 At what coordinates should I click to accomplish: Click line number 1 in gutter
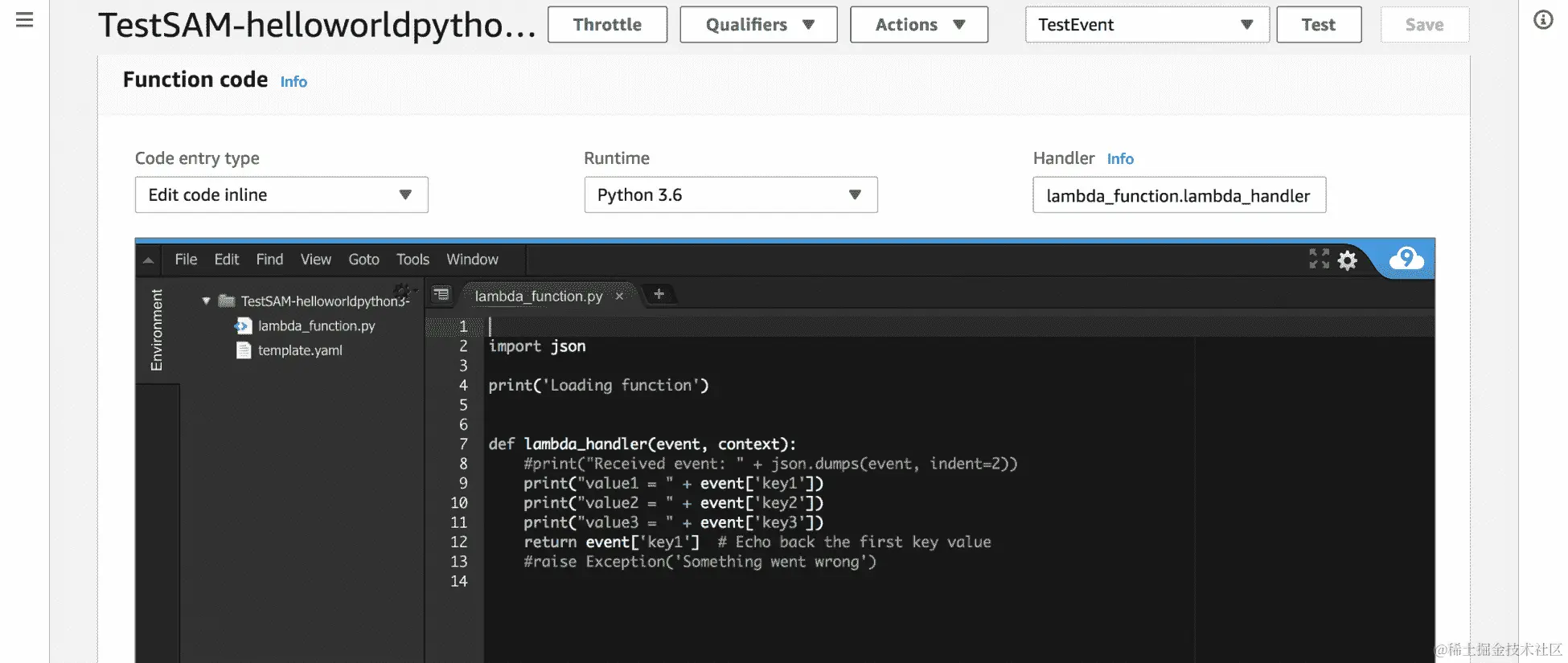[x=463, y=326]
